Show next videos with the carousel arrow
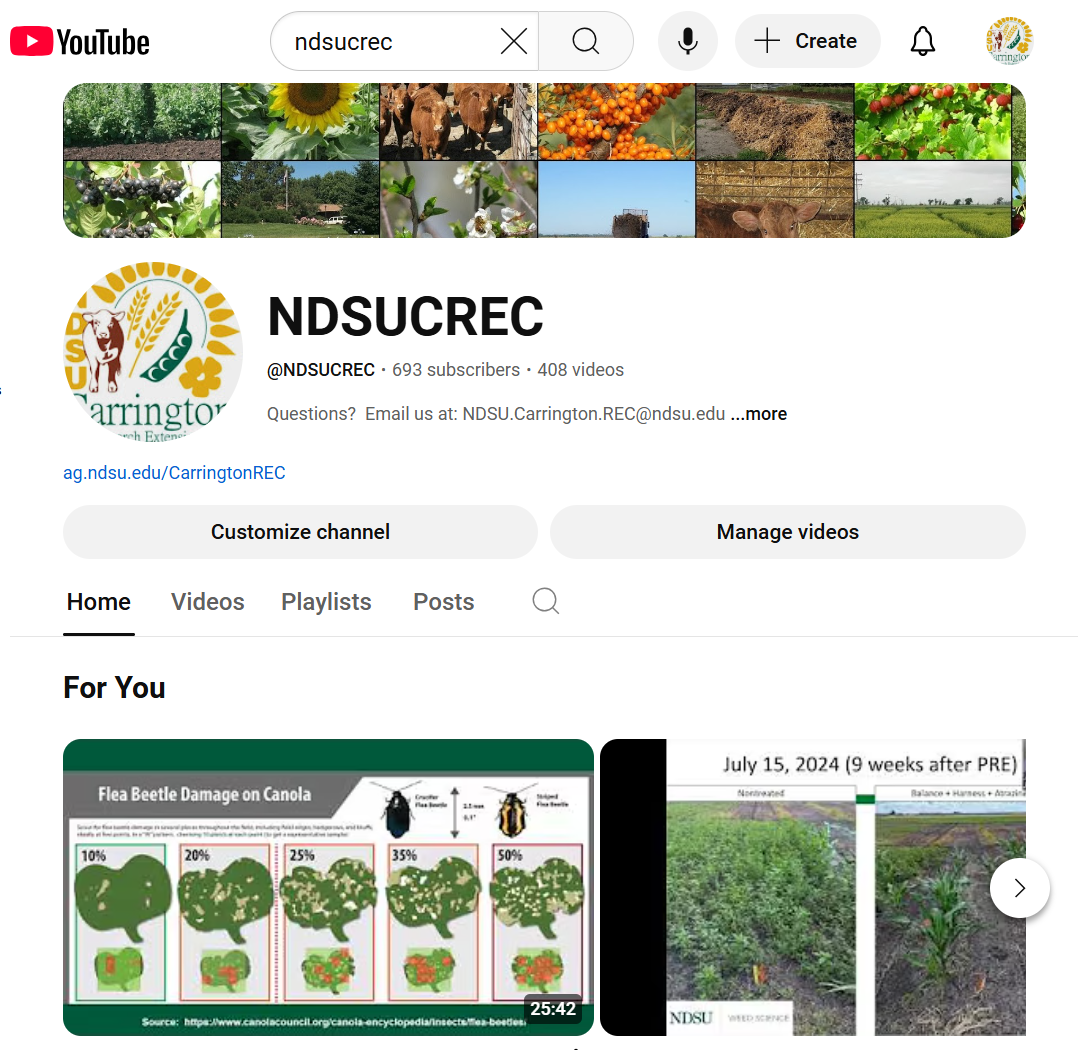 pyautogui.click(x=1020, y=888)
